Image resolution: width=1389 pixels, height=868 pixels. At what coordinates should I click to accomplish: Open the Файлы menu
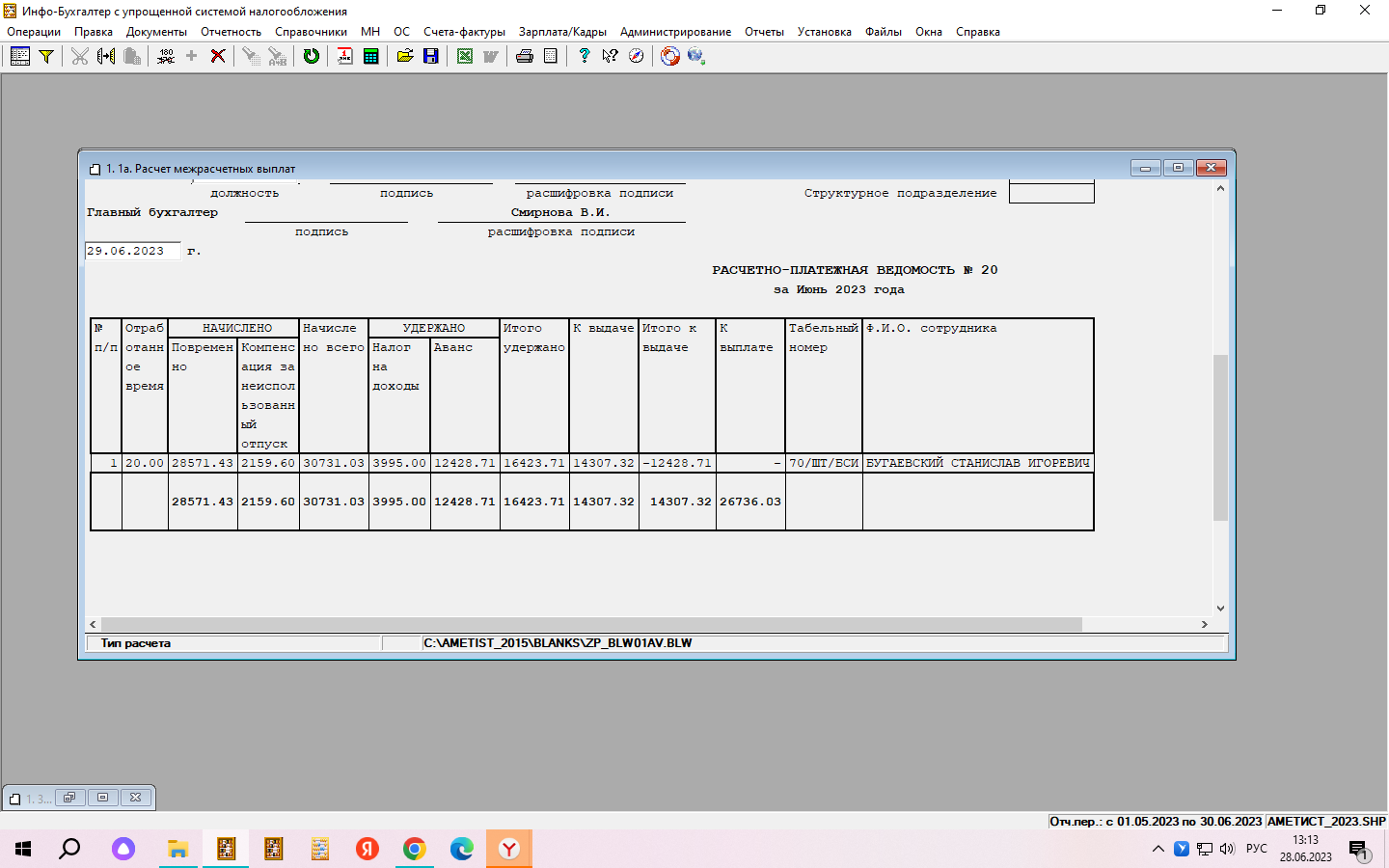tap(884, 32)
